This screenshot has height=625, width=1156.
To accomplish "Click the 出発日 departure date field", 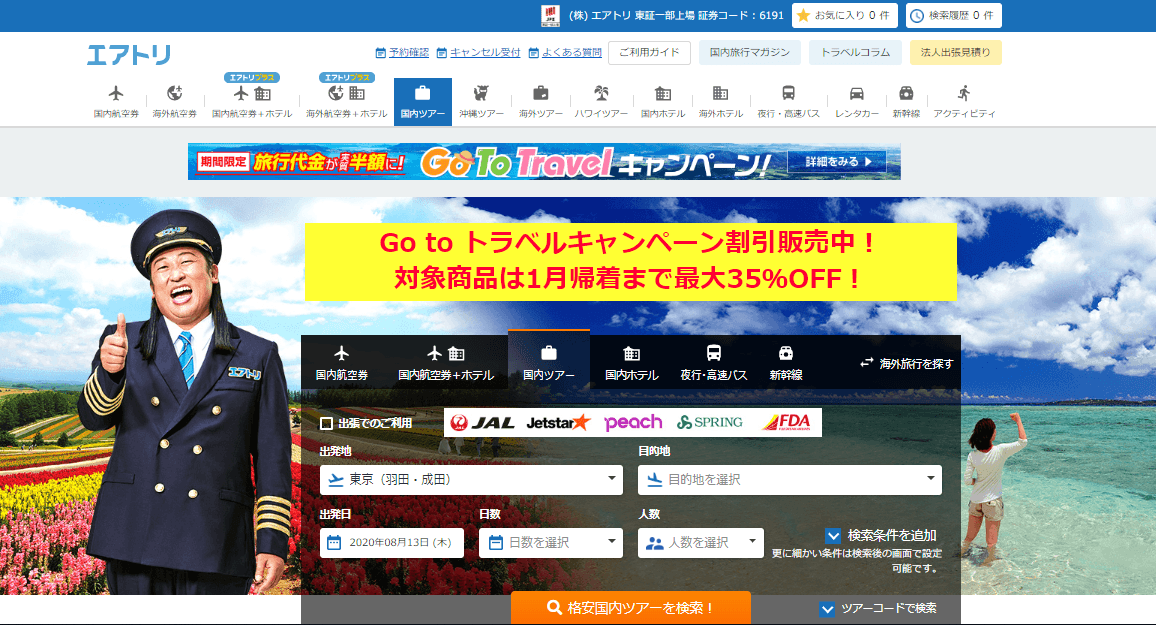I will pyautogui.click(x=390, y=543).
